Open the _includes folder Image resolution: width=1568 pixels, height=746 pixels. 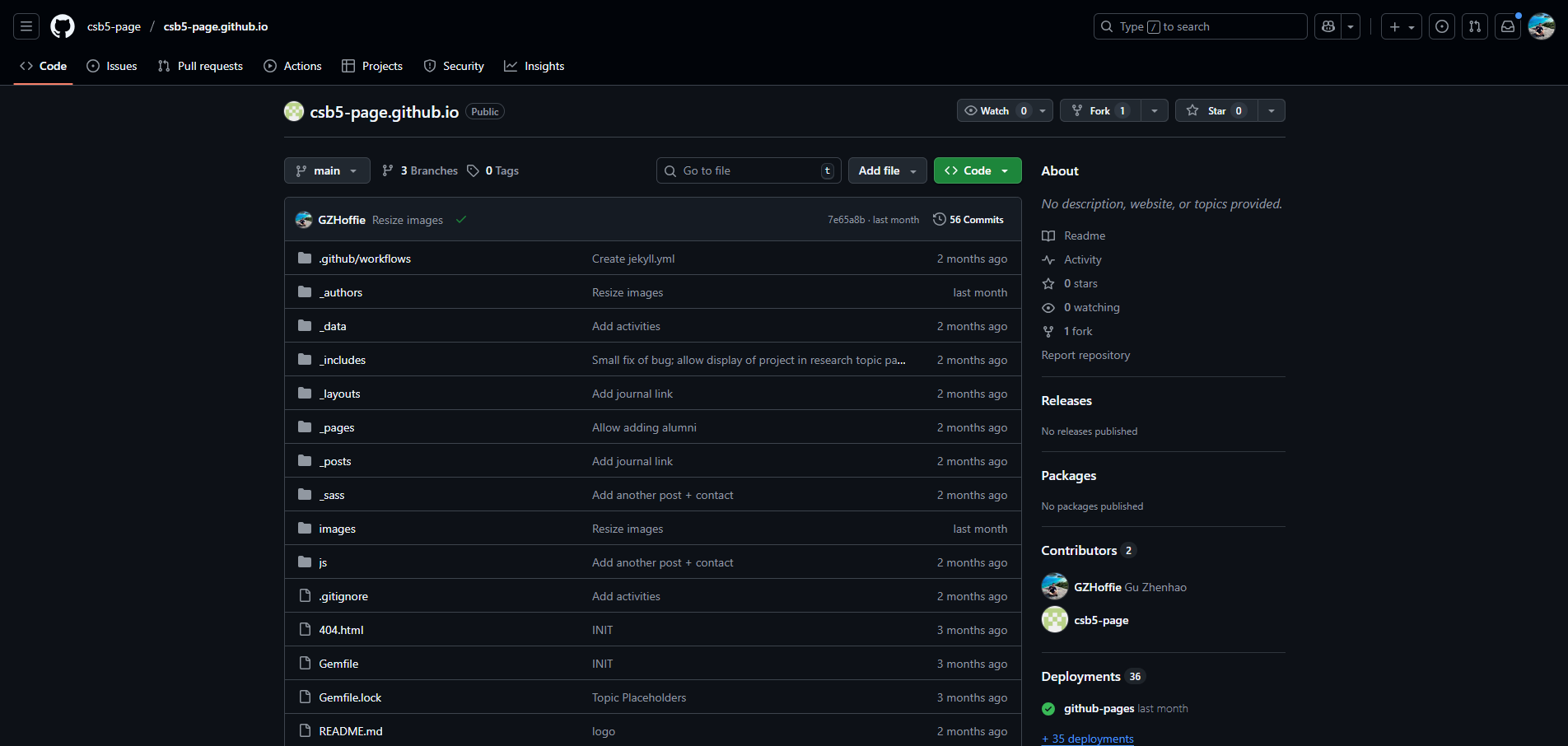(343, 360)
